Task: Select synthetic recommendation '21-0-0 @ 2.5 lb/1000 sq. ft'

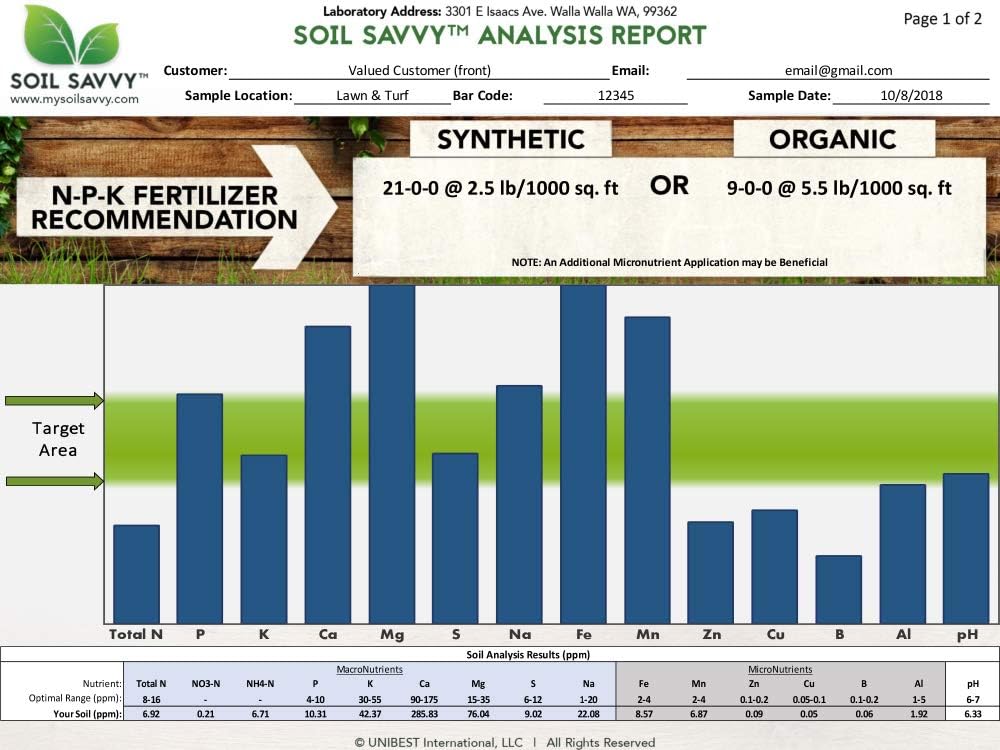Action: (x=500, y=188)
